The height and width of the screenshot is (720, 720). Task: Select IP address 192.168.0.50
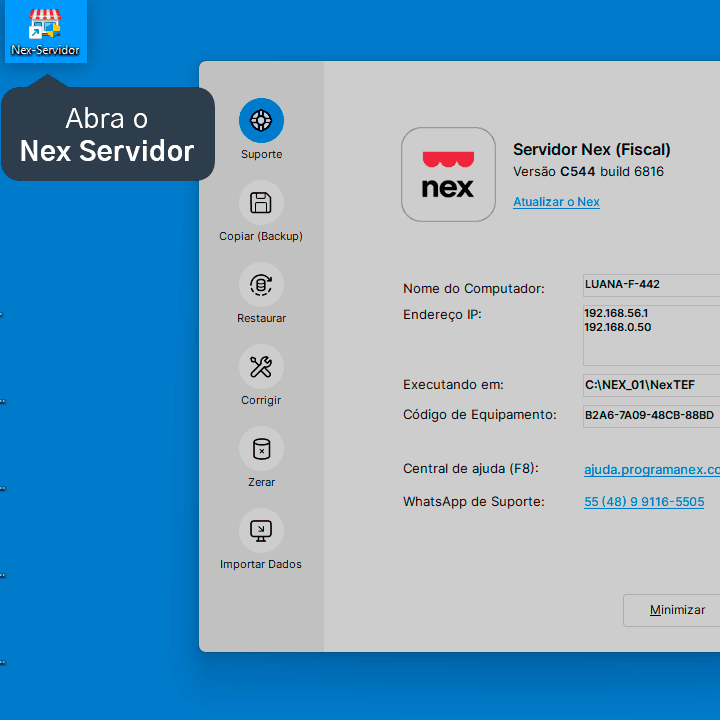[x=618, y=327]
